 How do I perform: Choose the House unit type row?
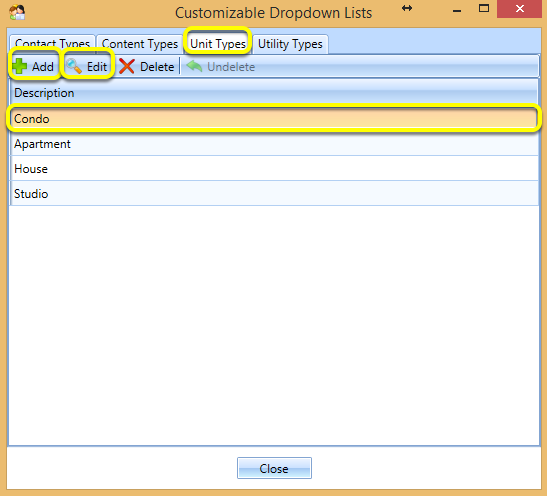coord(274,169)
